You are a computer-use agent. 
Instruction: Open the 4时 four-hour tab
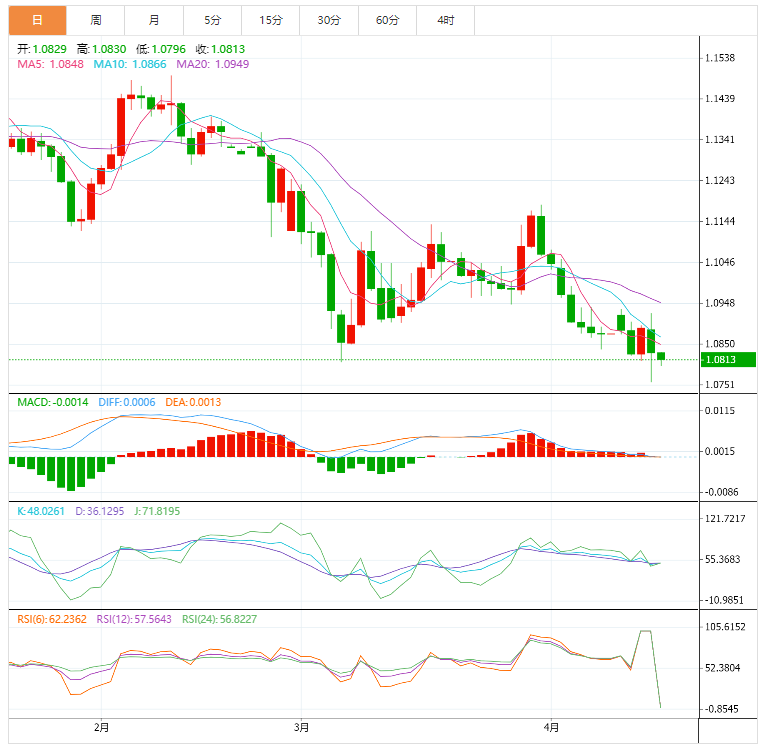[x=446, y=20]
